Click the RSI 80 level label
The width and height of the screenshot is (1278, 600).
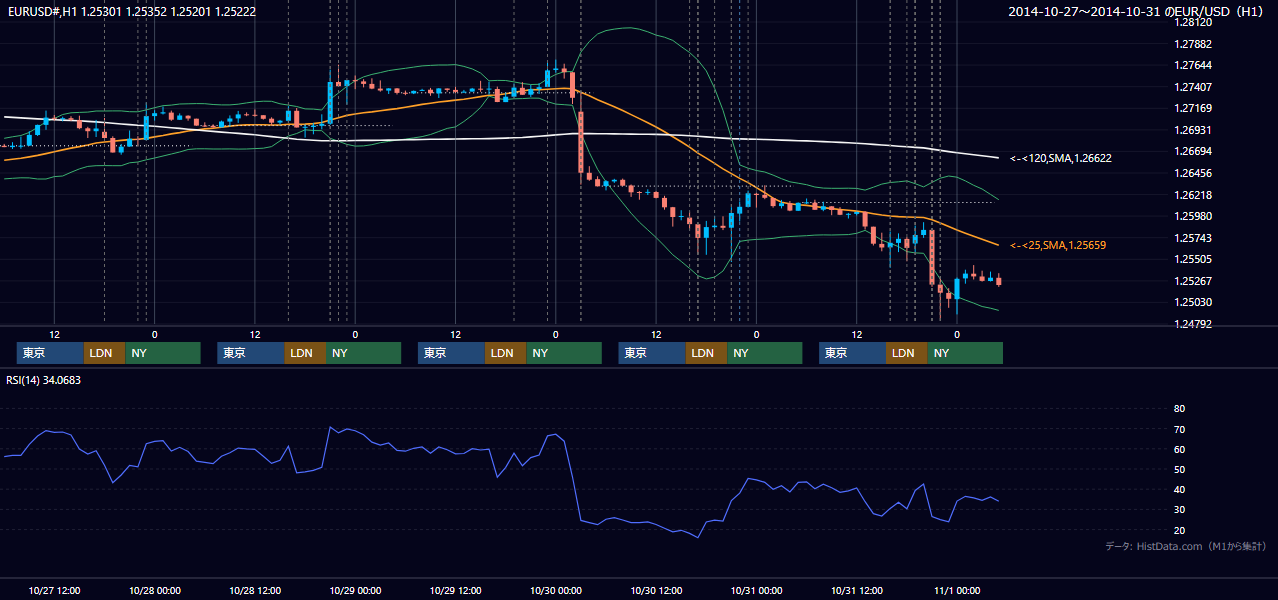coord(1179,409)
